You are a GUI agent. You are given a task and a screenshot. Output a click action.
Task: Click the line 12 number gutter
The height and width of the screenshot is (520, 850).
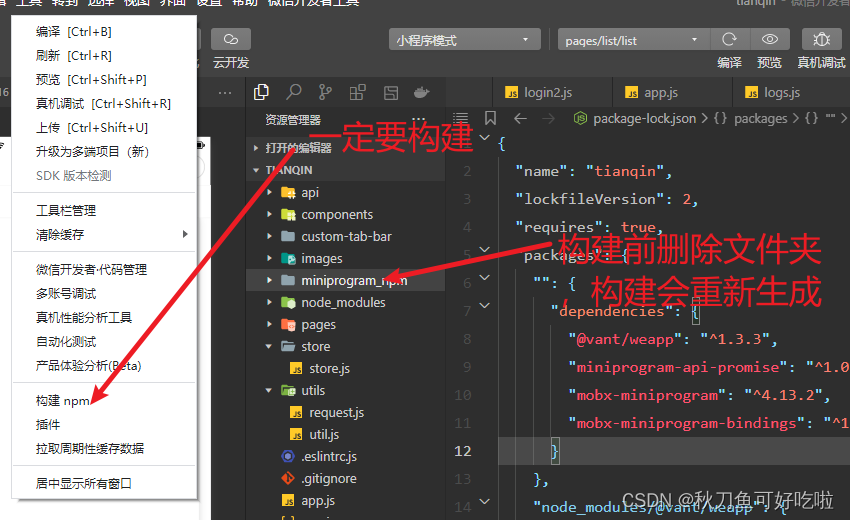pos(462,451)
